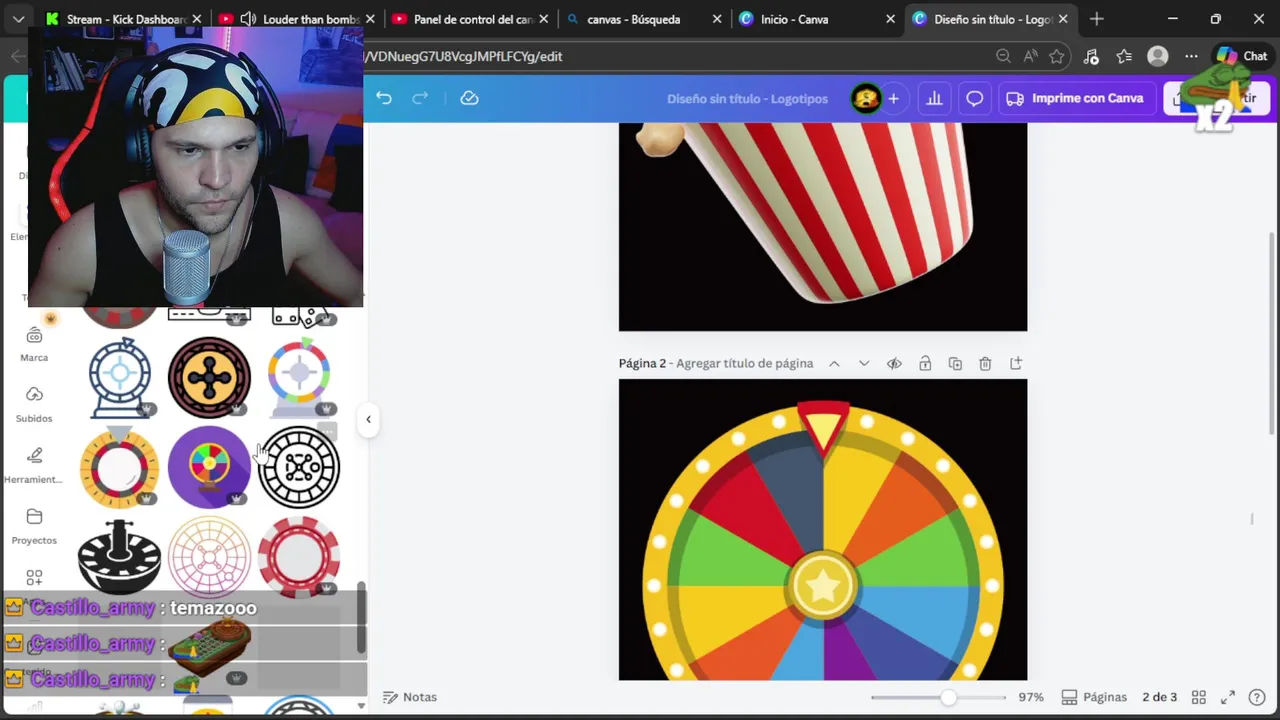Add this page to browser favorites
The height and width of the screenshot is (720, 1280).
pyautogui.click(x=1057, y=56)
